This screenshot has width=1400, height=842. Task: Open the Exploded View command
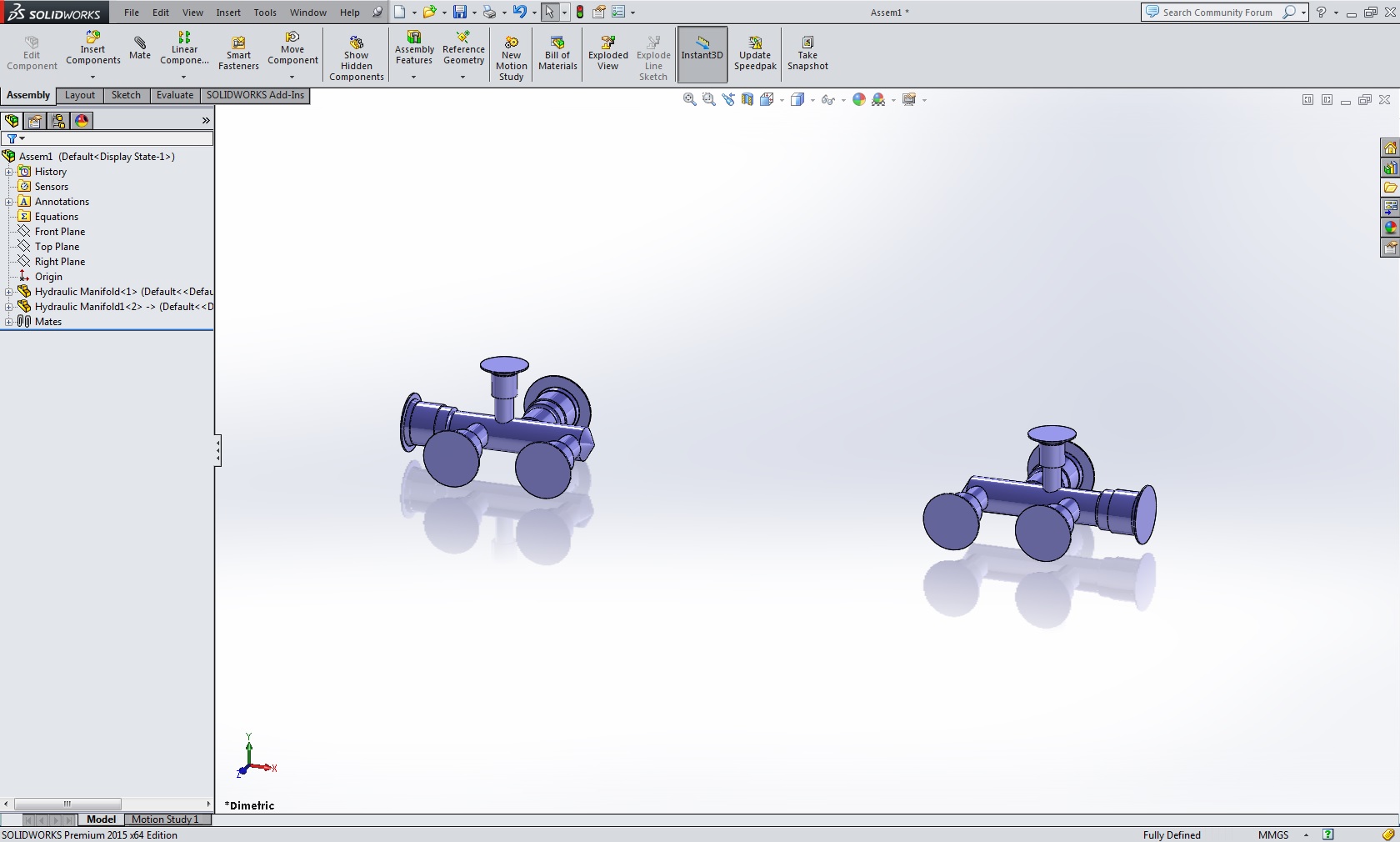(x=607, y=53)
